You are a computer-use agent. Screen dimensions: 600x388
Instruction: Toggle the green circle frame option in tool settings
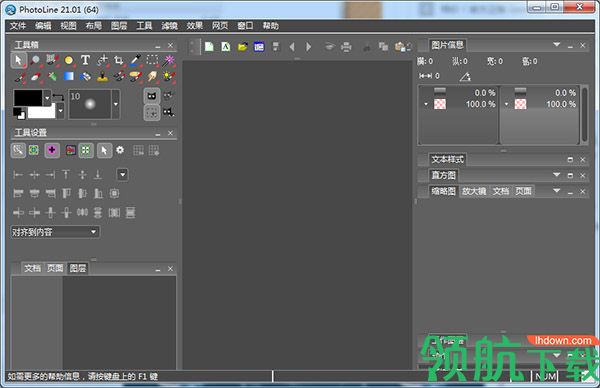[x=34, y=150]
